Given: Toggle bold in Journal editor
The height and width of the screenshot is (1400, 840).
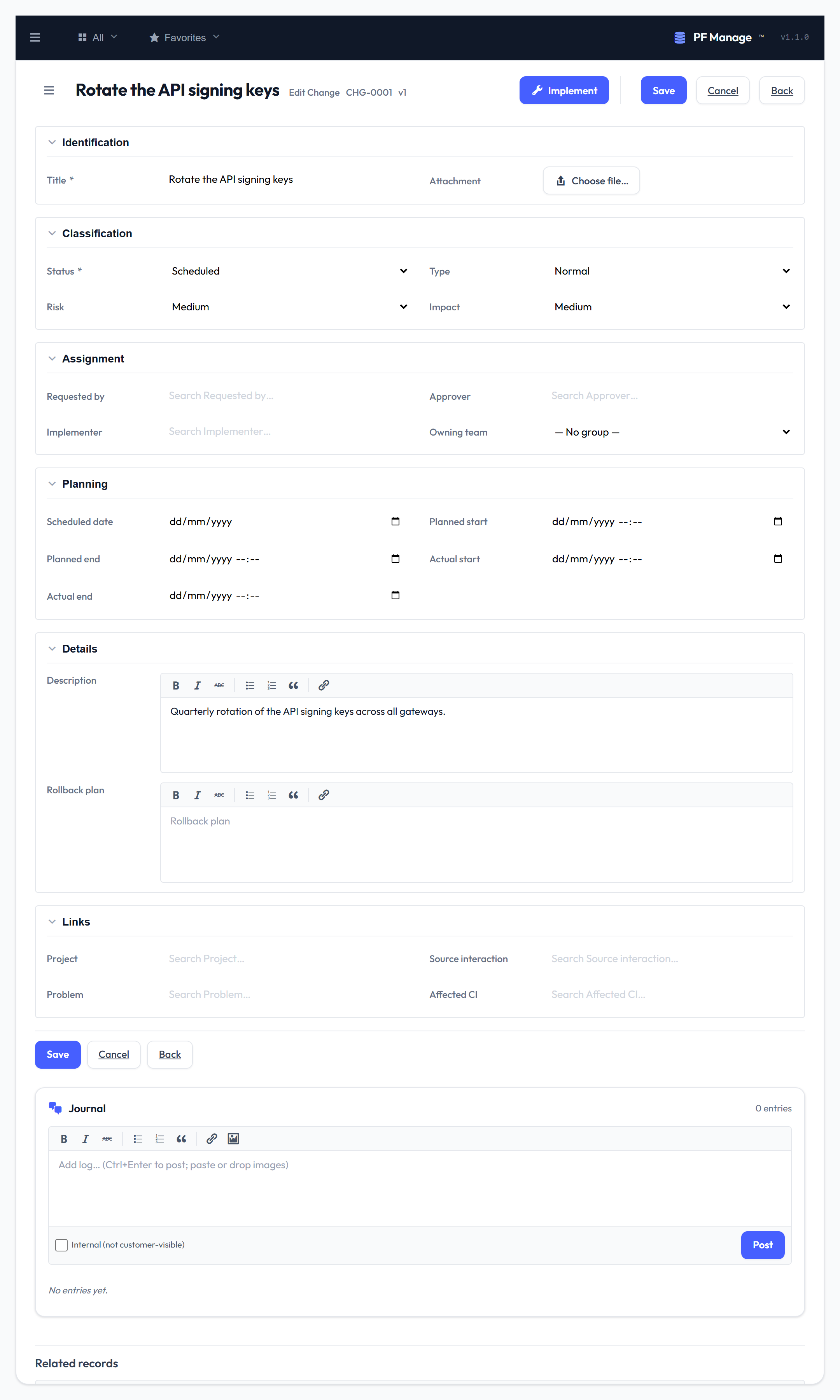Looking at the screenshot, I should pyautogui.click(x=64, y=1139).
